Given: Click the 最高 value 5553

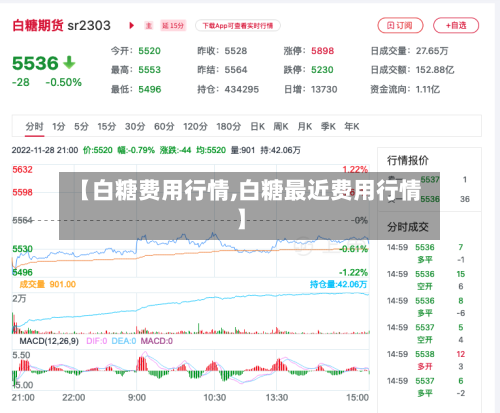Looking at the screenshot, I should [x=150, y=70].
